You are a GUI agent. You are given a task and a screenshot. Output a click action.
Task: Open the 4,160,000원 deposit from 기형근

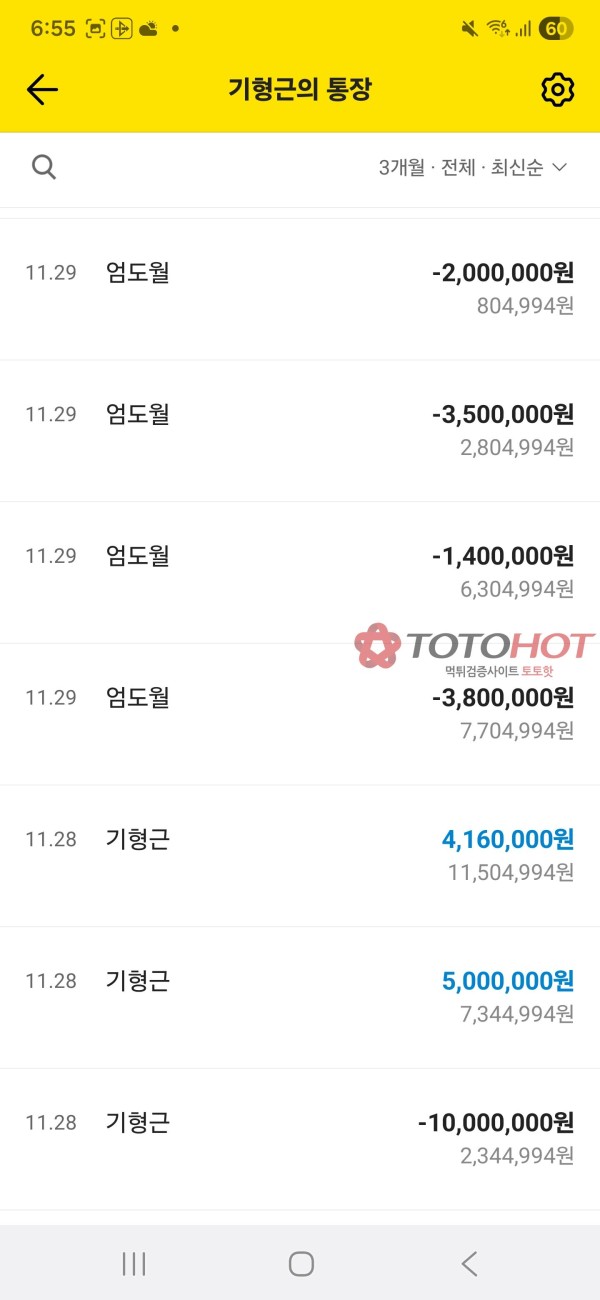pos(300,855)
